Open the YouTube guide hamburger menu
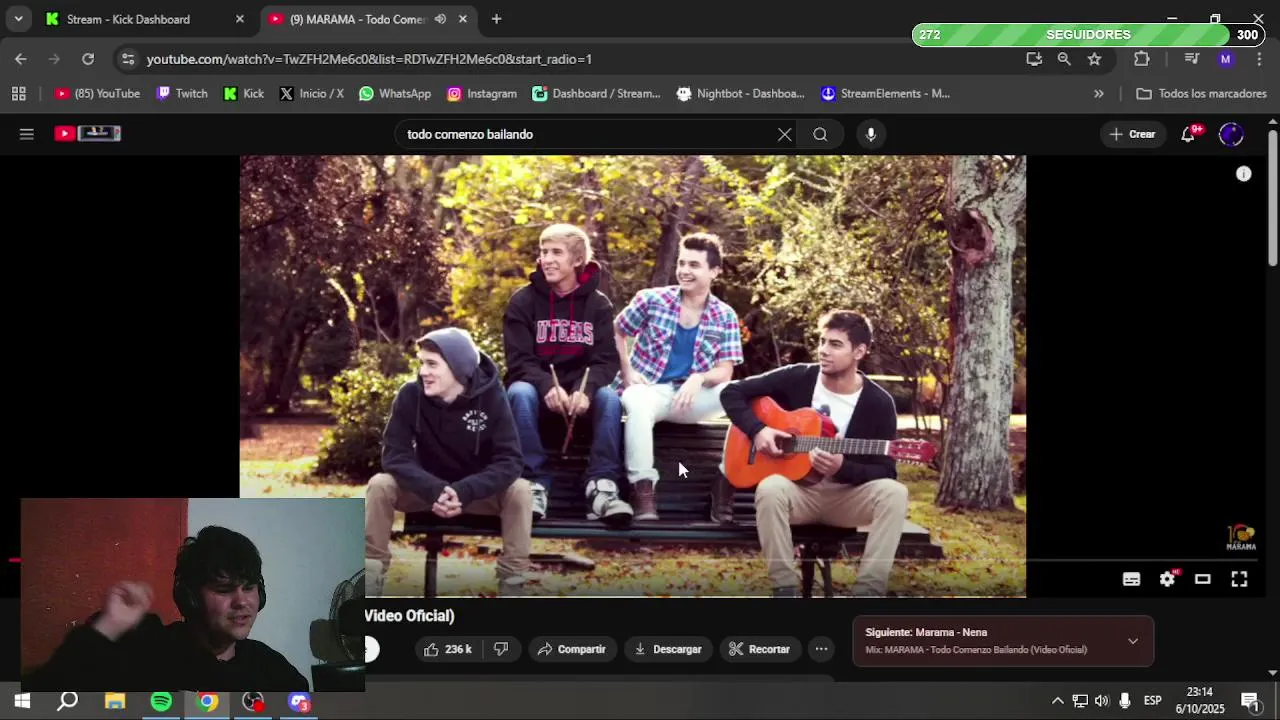Screen dimensions: 1280x720 pos(27,134)
